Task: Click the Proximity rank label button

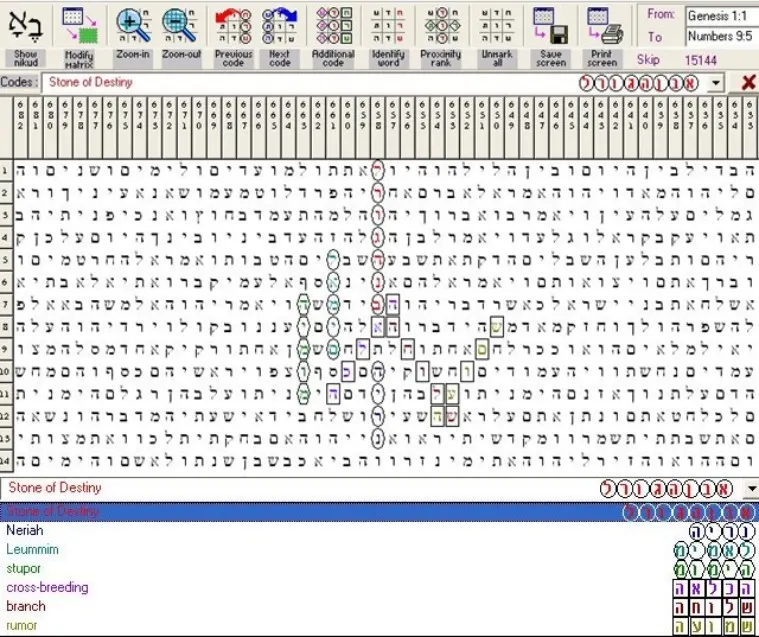Action: tap(441, 58)
